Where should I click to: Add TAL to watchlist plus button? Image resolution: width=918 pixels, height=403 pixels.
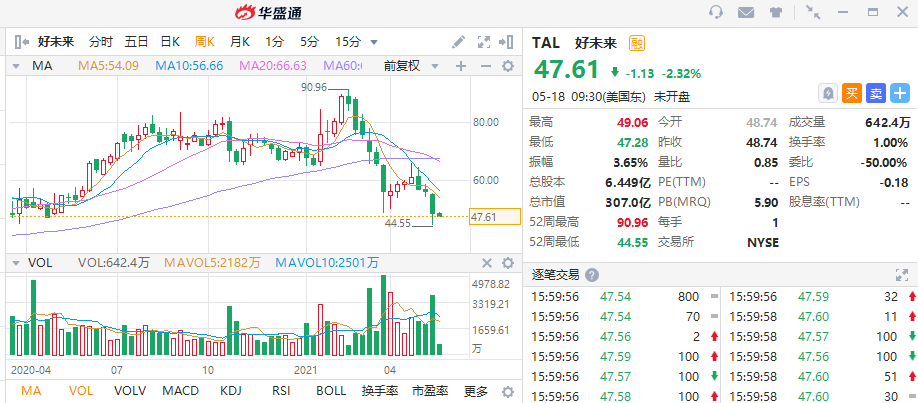click(900, 93)
